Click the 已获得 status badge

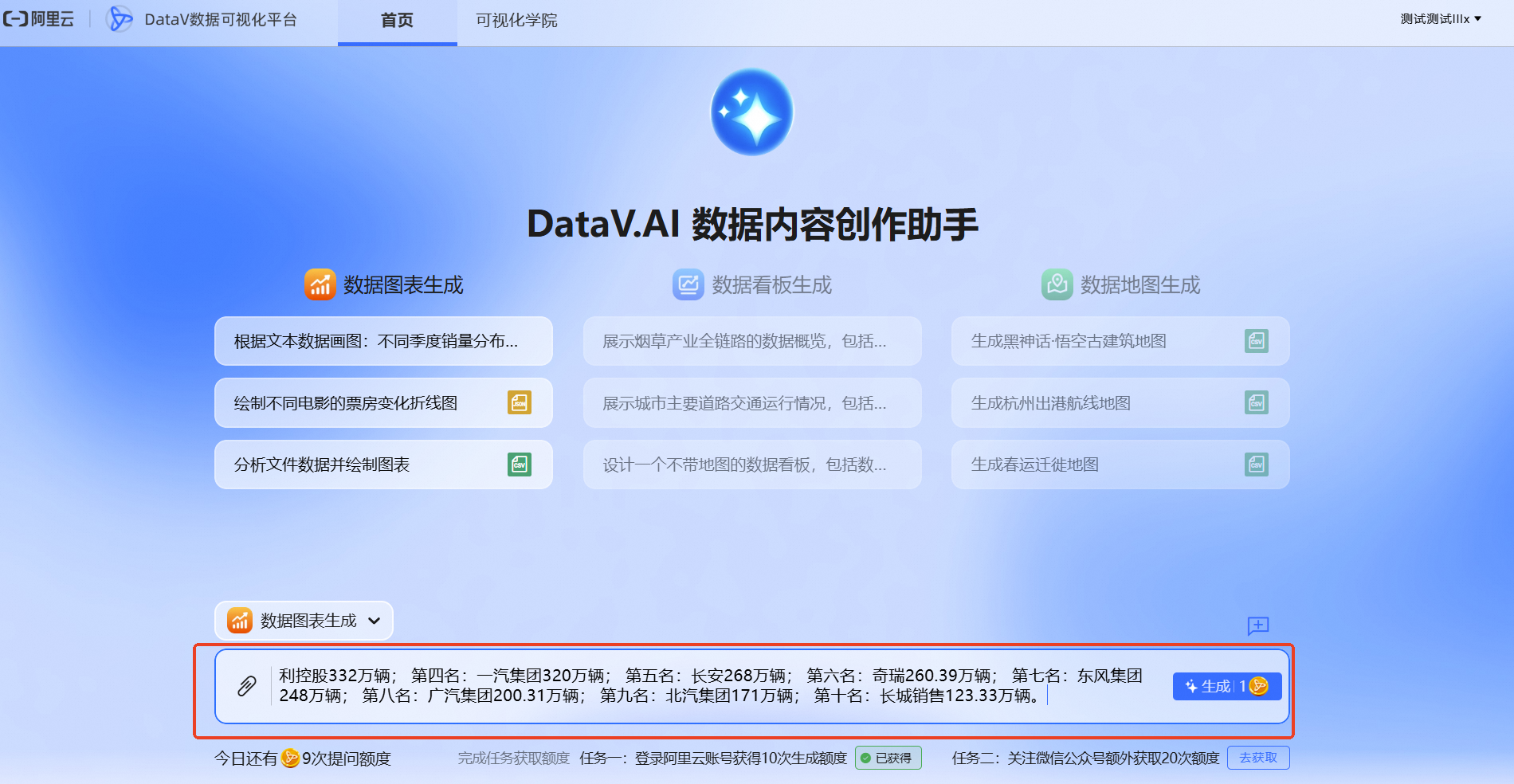coord(888,758)
